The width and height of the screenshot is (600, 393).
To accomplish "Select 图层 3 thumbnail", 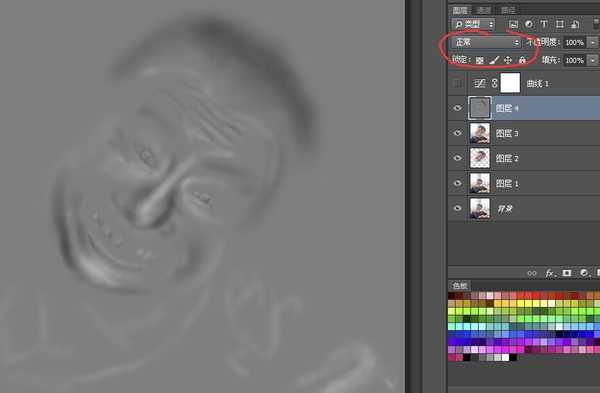I will (480, 133).
